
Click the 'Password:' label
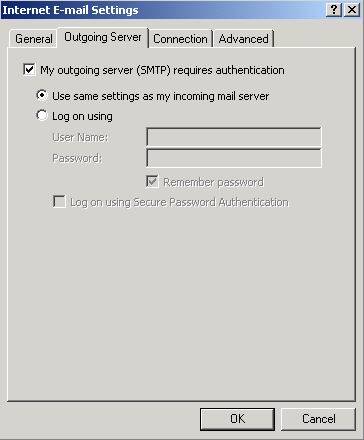click(x=77, y=158)
